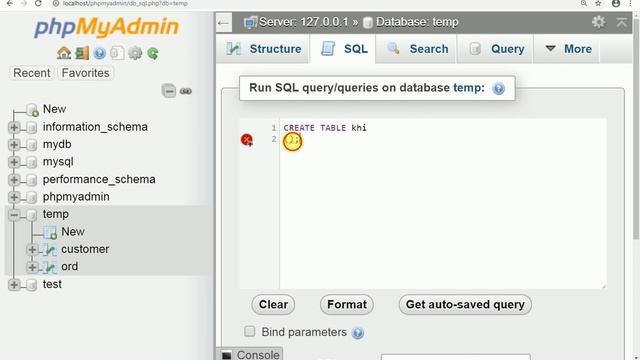Collapse the temp database node
The height and width of the screenshot is (360, 640).
[14, 214]
